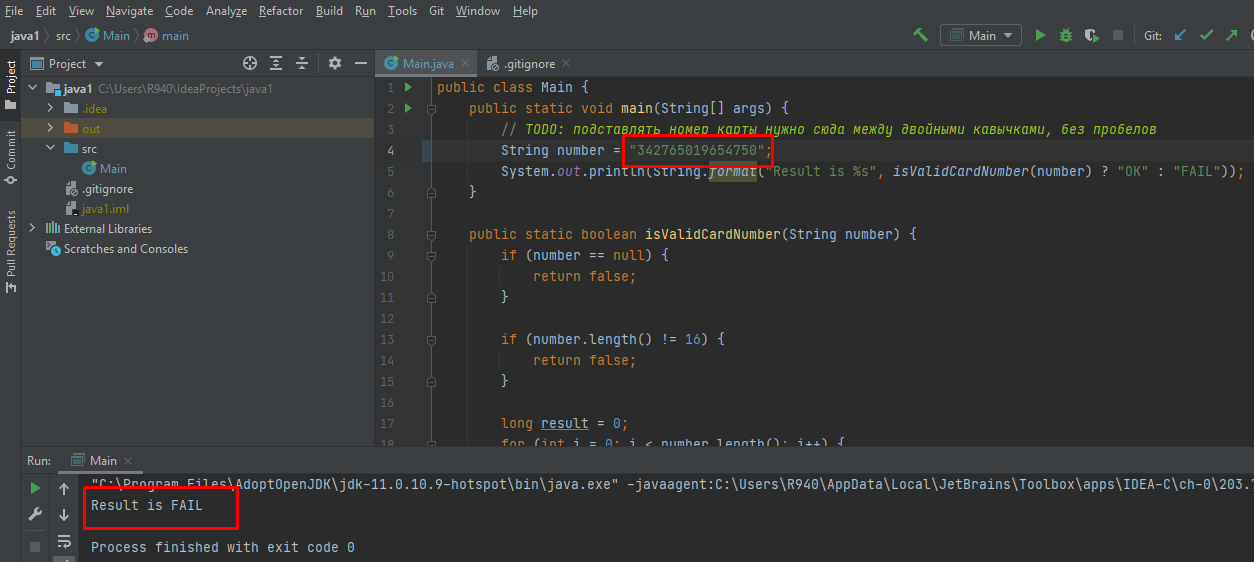Open Pull Requests side tab
Image resolution: width=1254 pixels, height=562 pixels.
tap(10, 251)
